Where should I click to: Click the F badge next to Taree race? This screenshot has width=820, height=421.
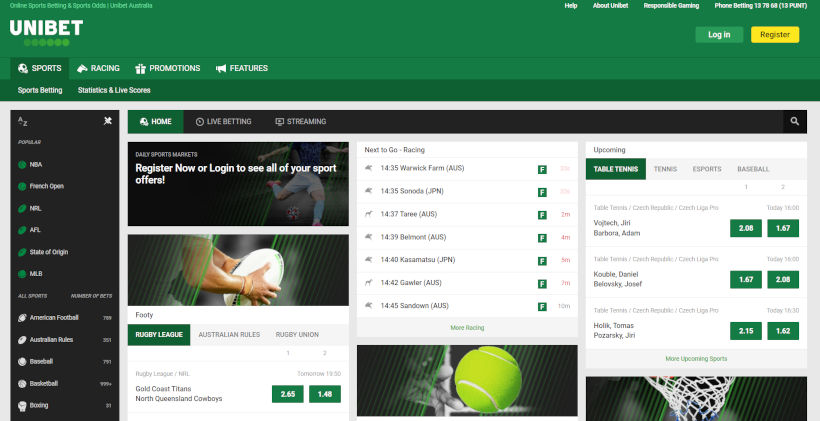click(542, 215)
